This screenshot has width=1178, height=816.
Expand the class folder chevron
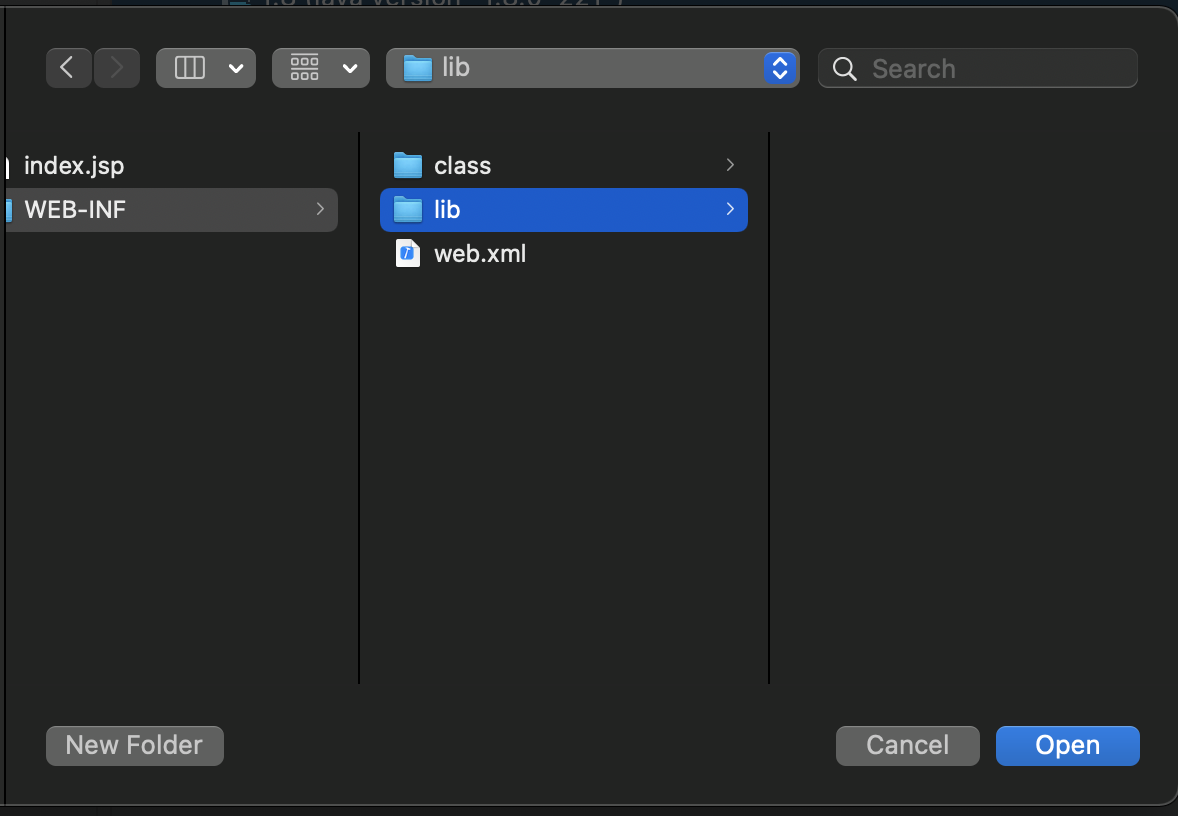(x=730, y=165)
